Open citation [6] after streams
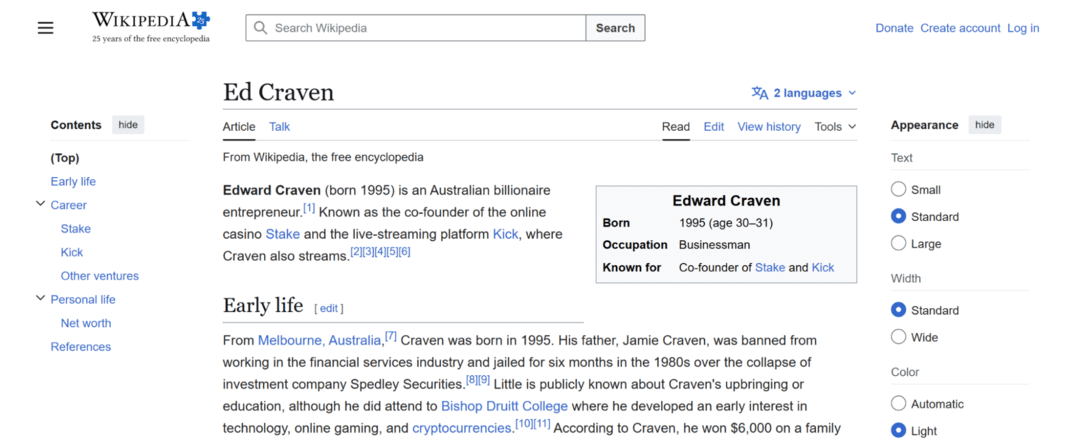 coord(404,252)
